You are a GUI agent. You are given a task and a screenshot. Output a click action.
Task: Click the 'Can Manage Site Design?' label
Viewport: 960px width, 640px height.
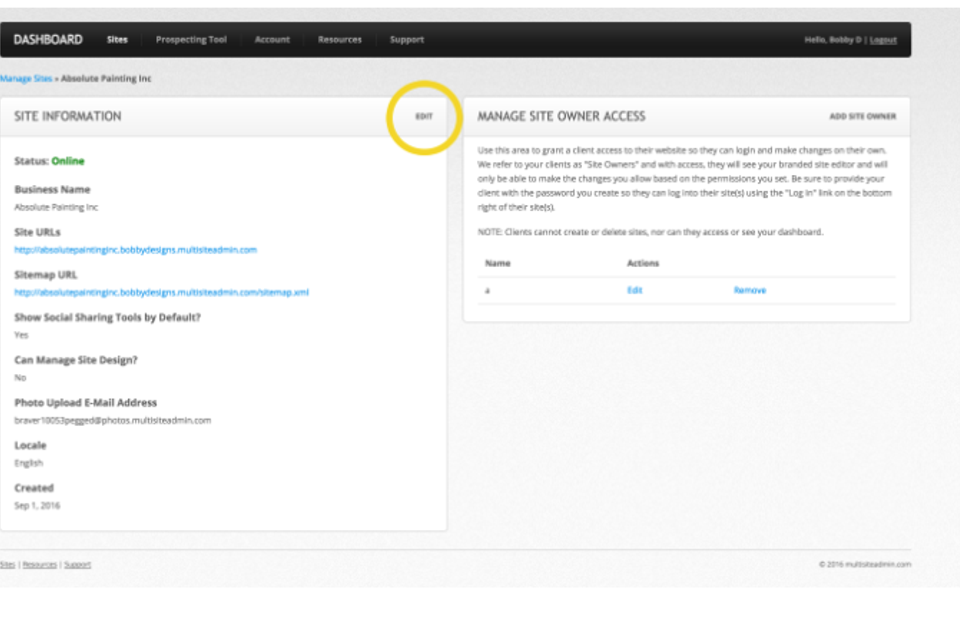tap(76, 360)
